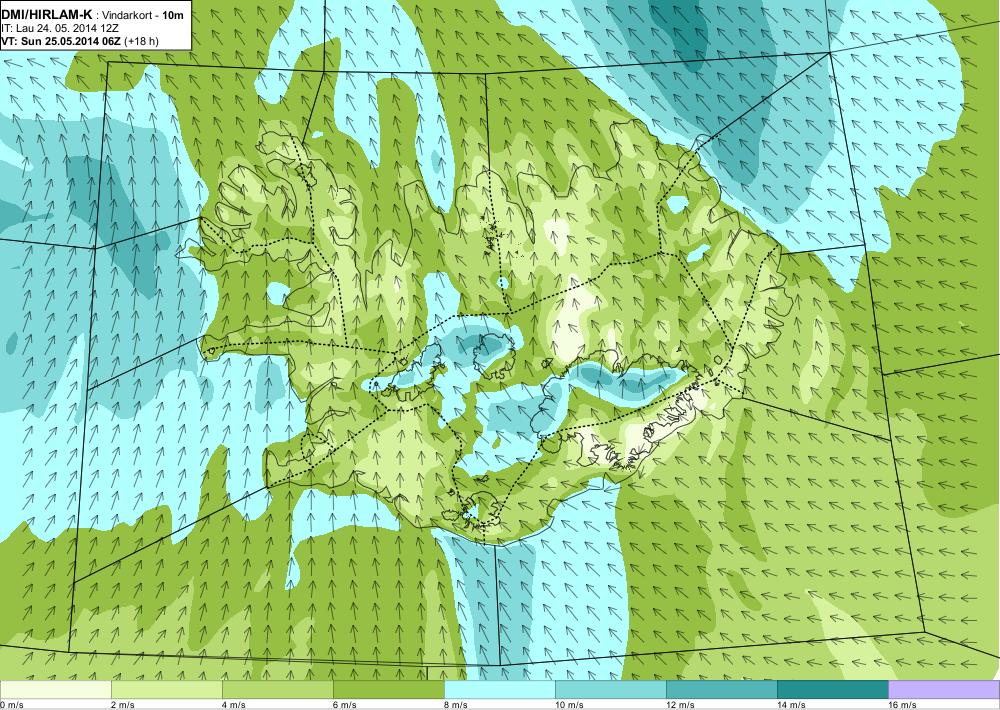Click the 'VT: Sun 25.05.2014 06Z' line
Viewport: 1000px width, 710px height.
[x=61, y=41]
